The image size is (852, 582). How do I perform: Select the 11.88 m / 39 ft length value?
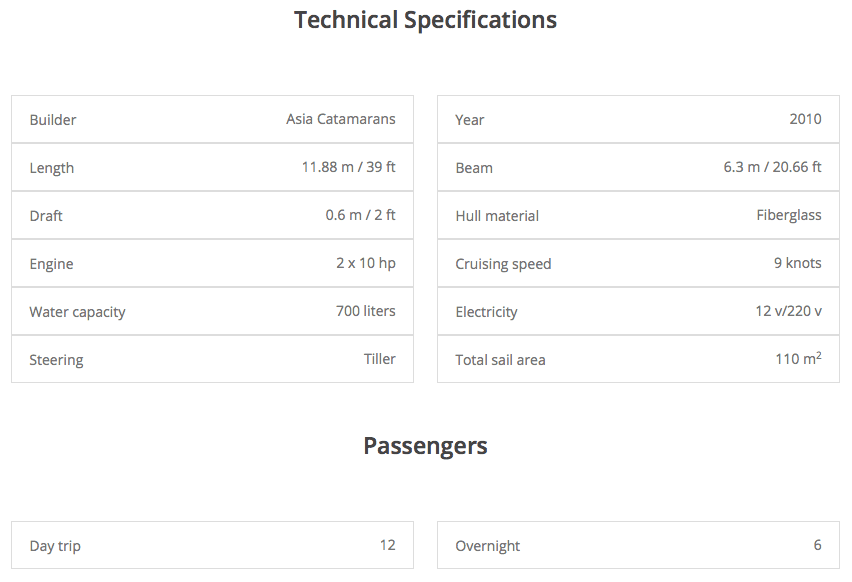point(348,167)
